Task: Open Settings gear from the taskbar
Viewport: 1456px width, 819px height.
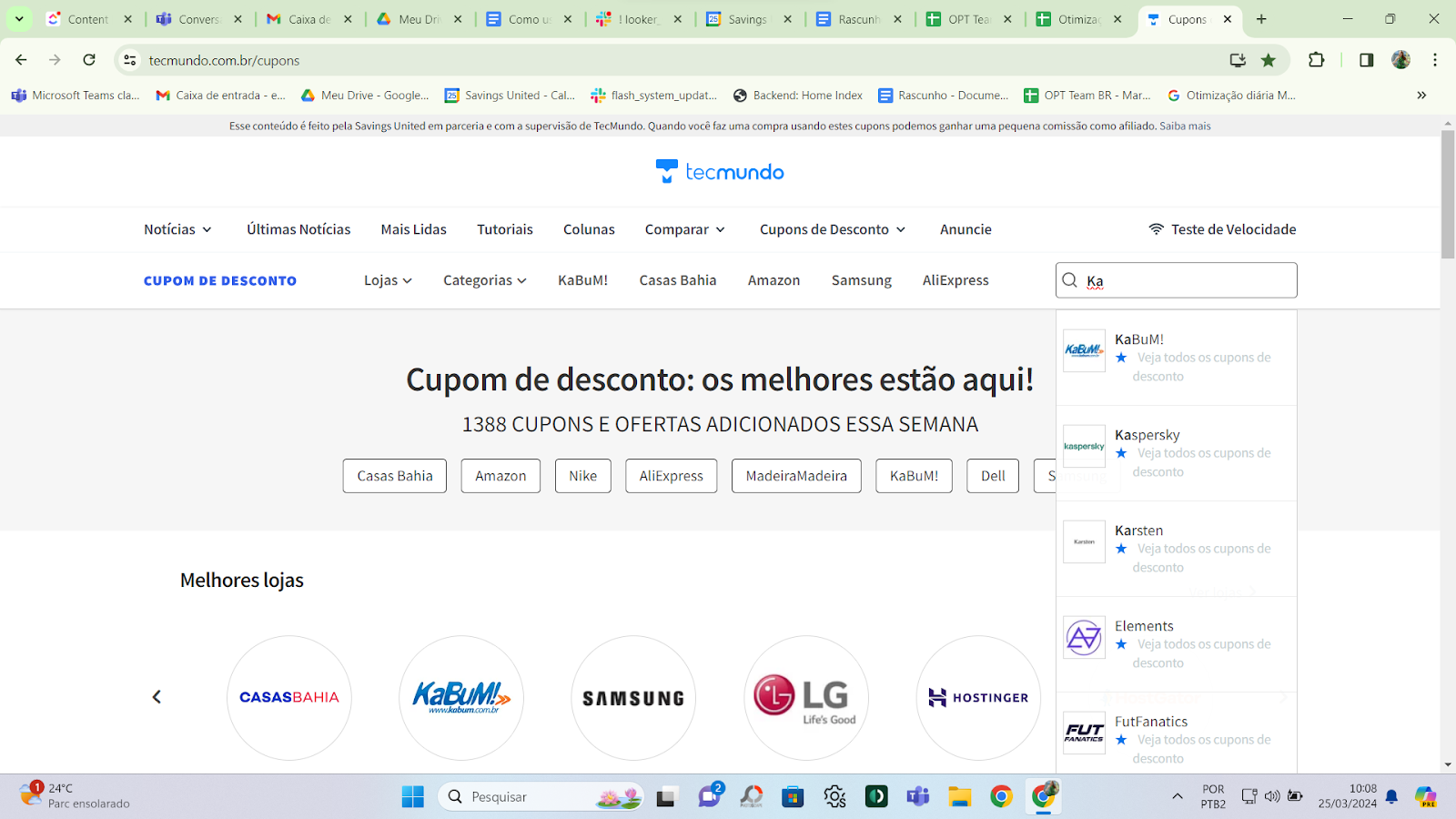Action: (x=834, y=797)
